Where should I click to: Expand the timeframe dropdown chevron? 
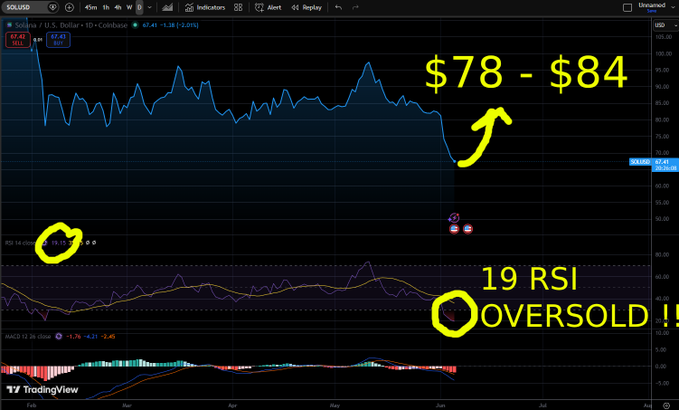pos(150,7)
